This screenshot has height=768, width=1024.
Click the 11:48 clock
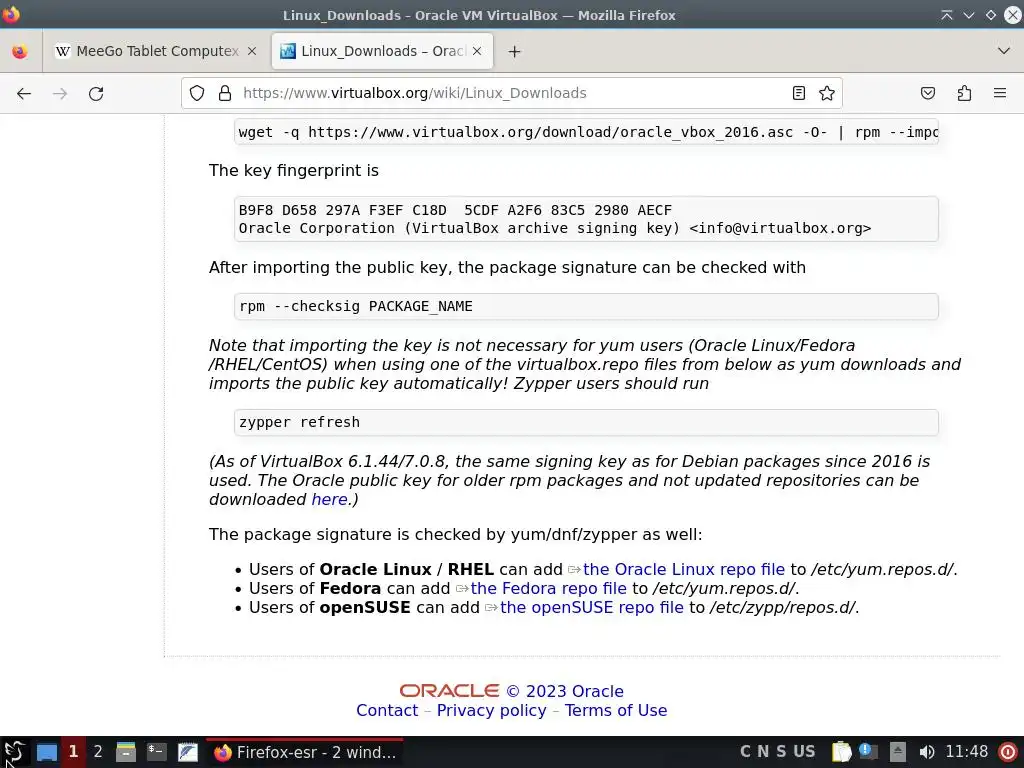click(967, 752)
